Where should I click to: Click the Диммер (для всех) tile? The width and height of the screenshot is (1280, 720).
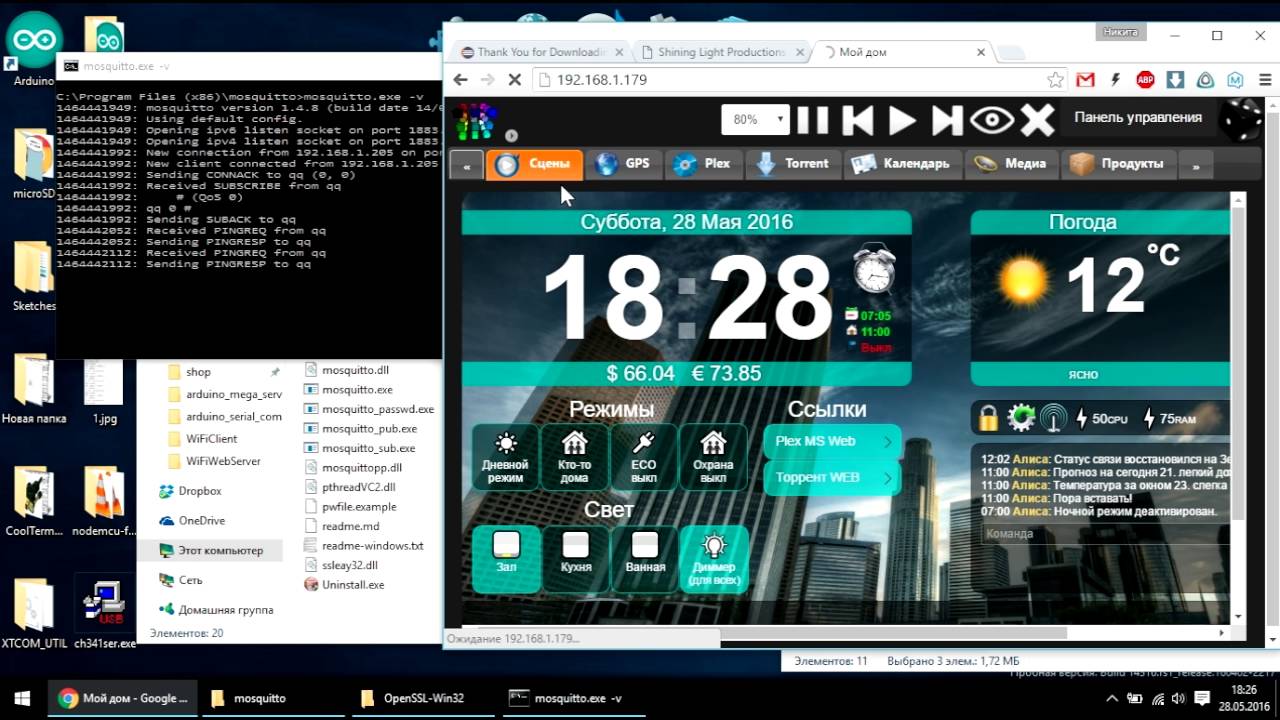click(714, 559)
